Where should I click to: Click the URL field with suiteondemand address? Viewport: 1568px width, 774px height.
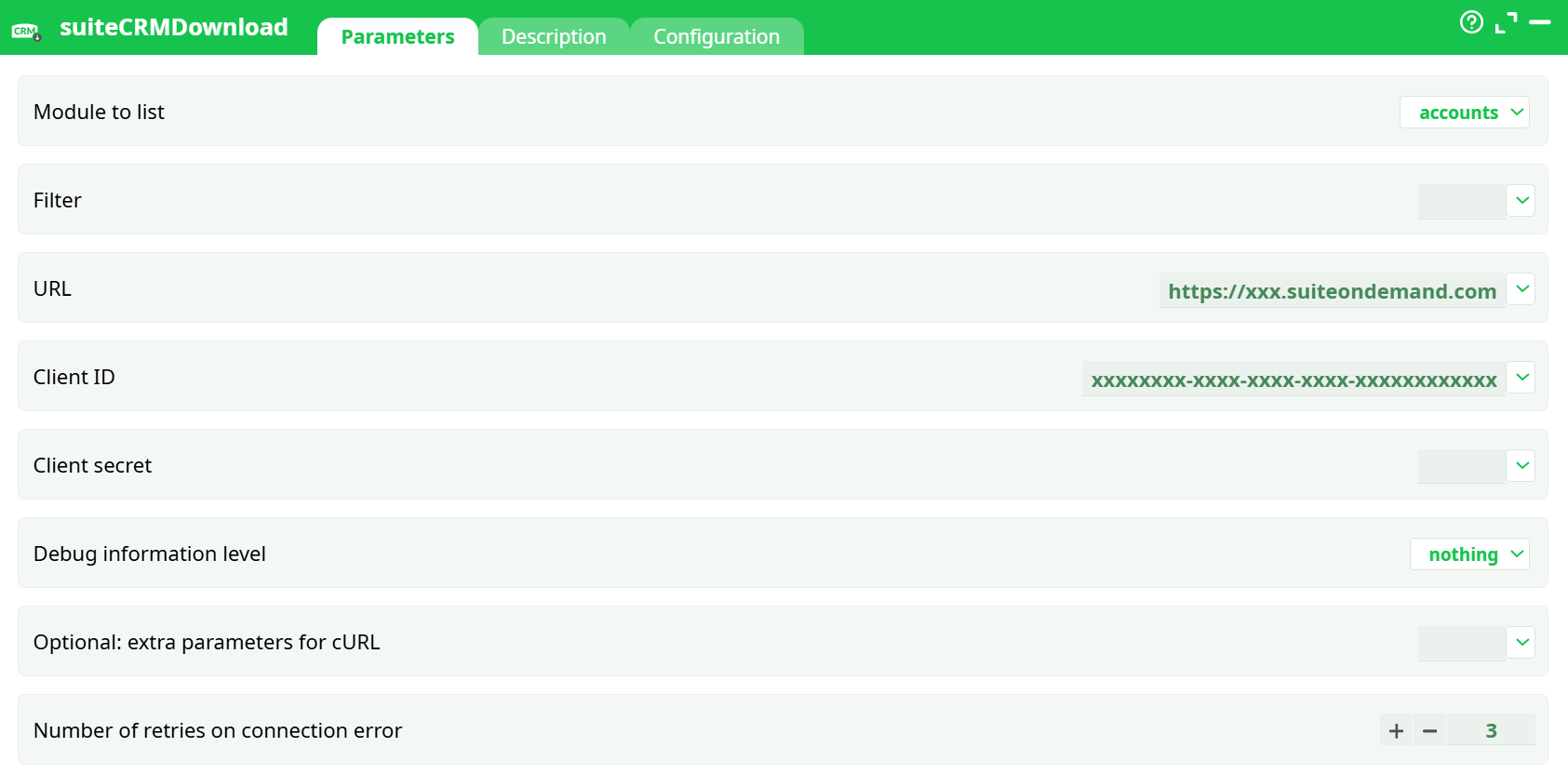[1332, 290]
